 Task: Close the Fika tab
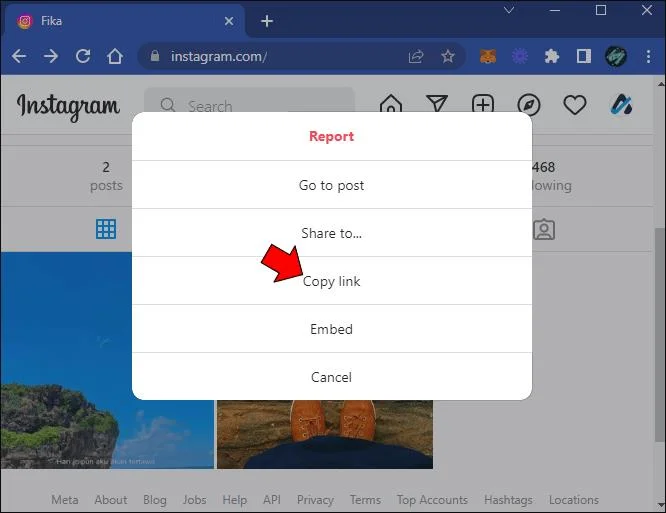229,21
